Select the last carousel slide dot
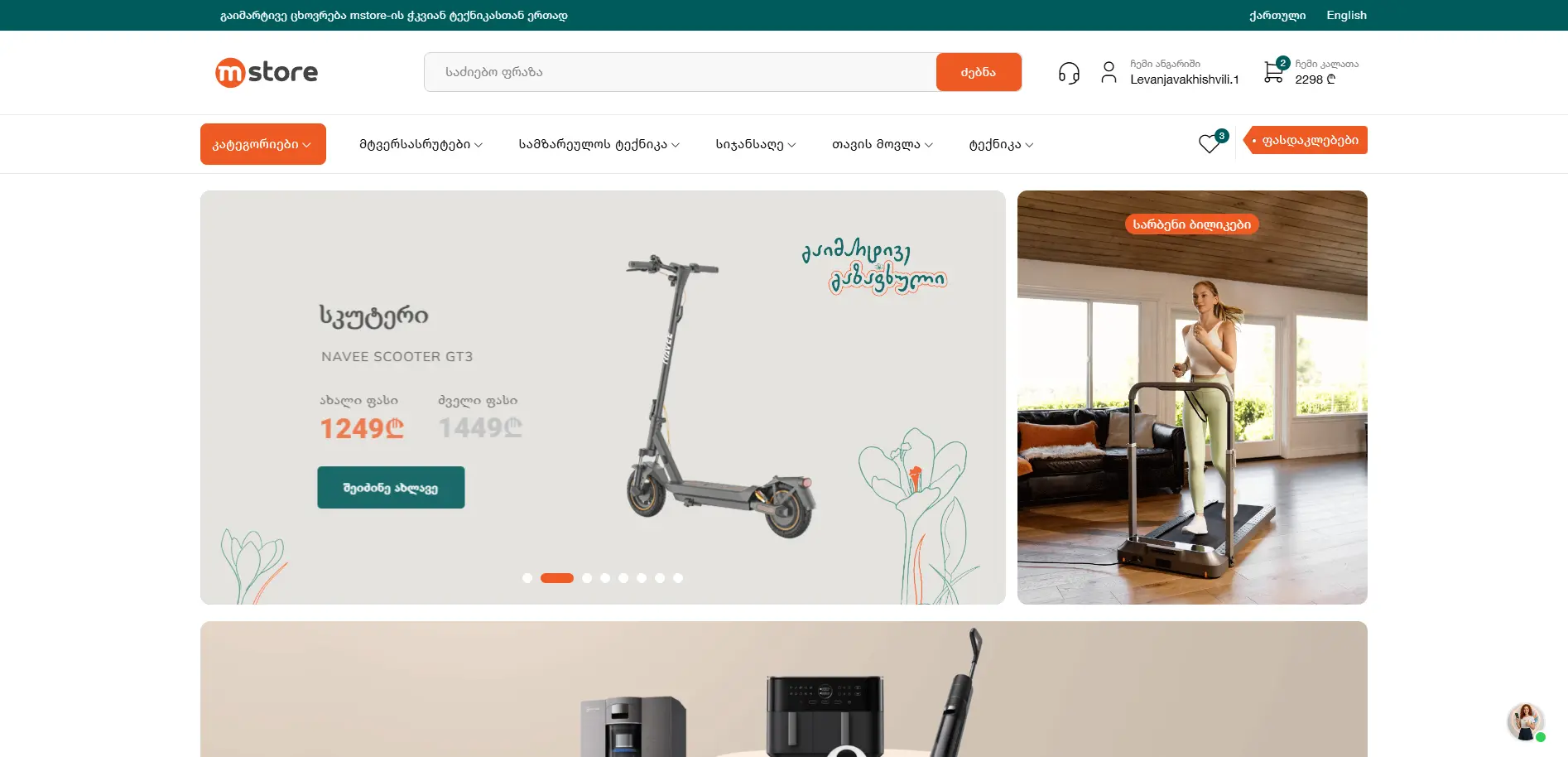 coord(678,578)
